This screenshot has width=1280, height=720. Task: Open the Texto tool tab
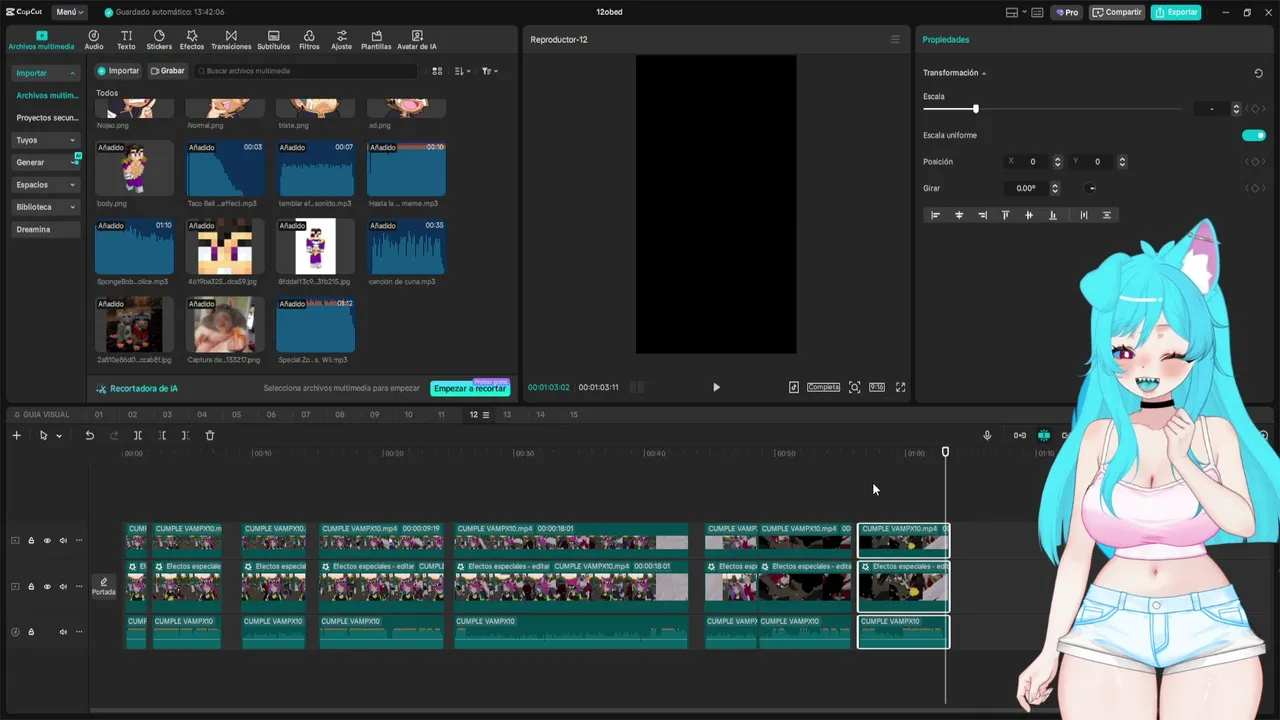pyautogui.click(x=126, y=40)
